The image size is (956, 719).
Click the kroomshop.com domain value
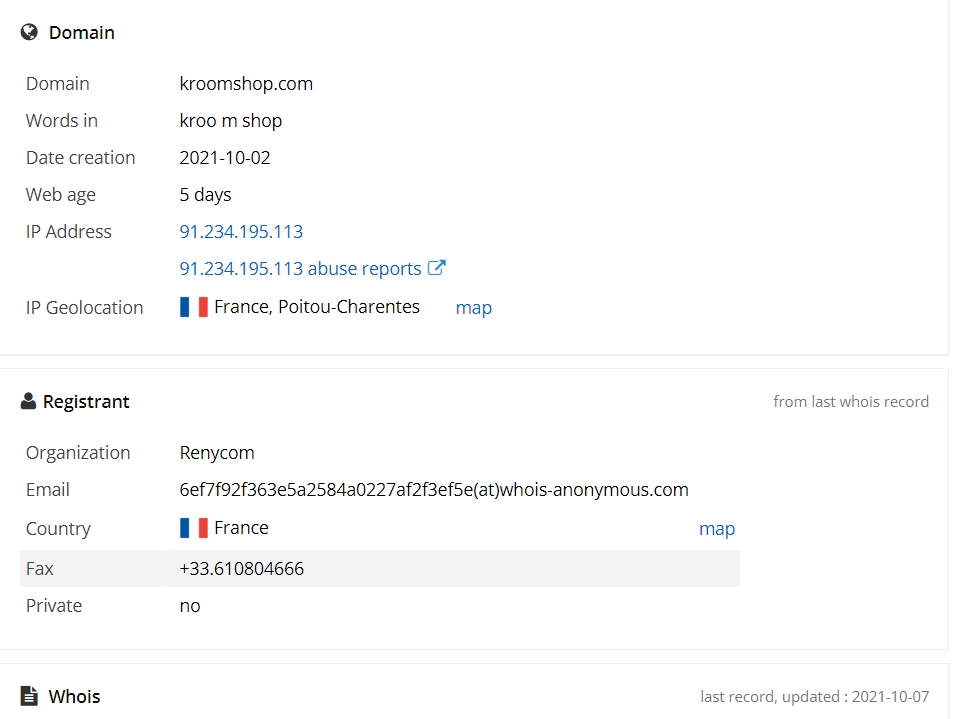246,84
